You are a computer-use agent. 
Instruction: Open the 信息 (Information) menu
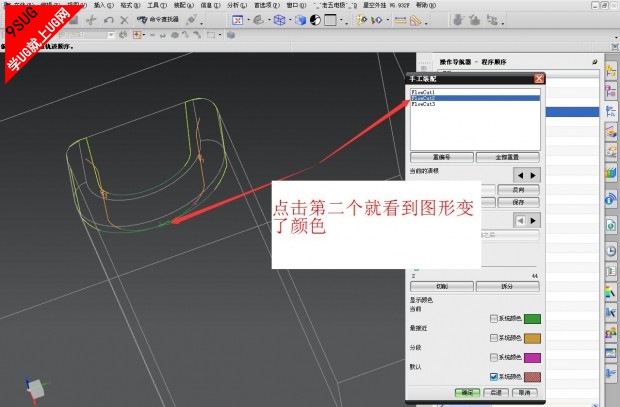pos(210,6)
